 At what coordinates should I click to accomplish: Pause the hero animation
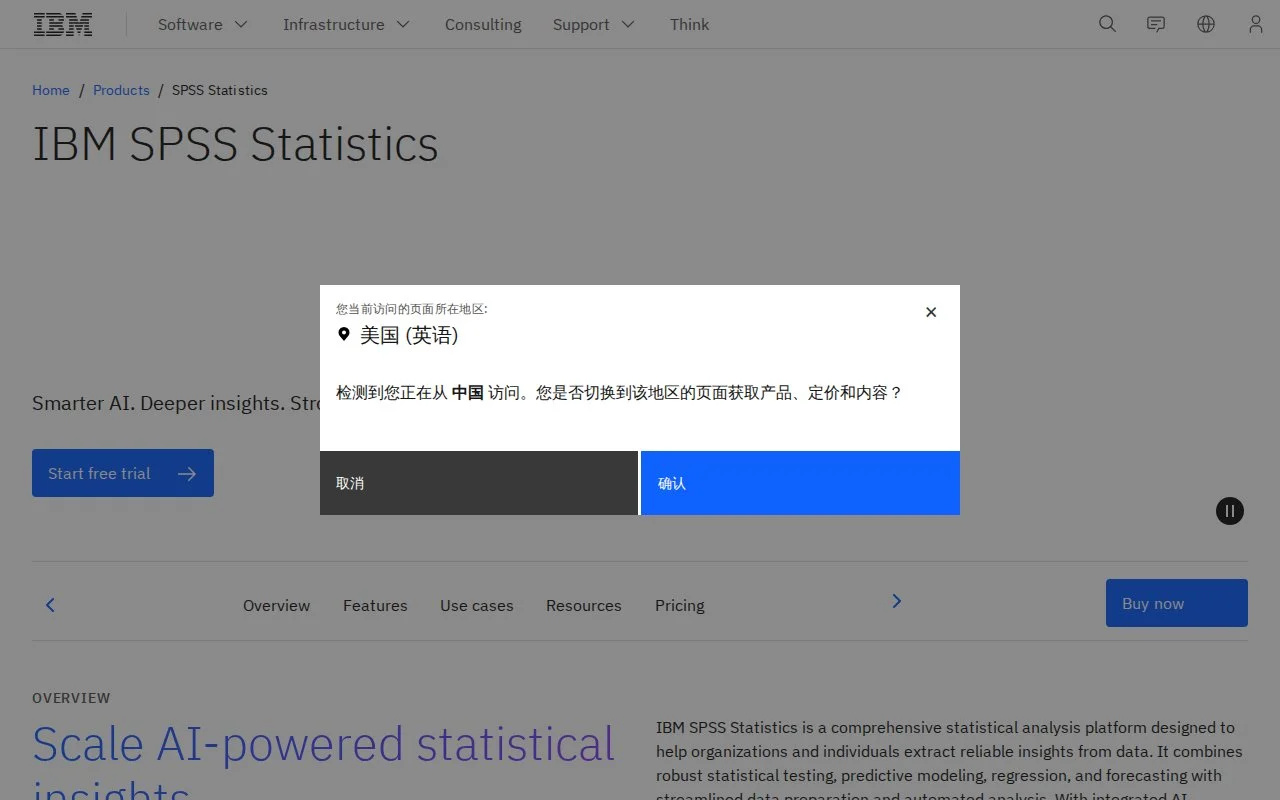[x=1230, y=511]
